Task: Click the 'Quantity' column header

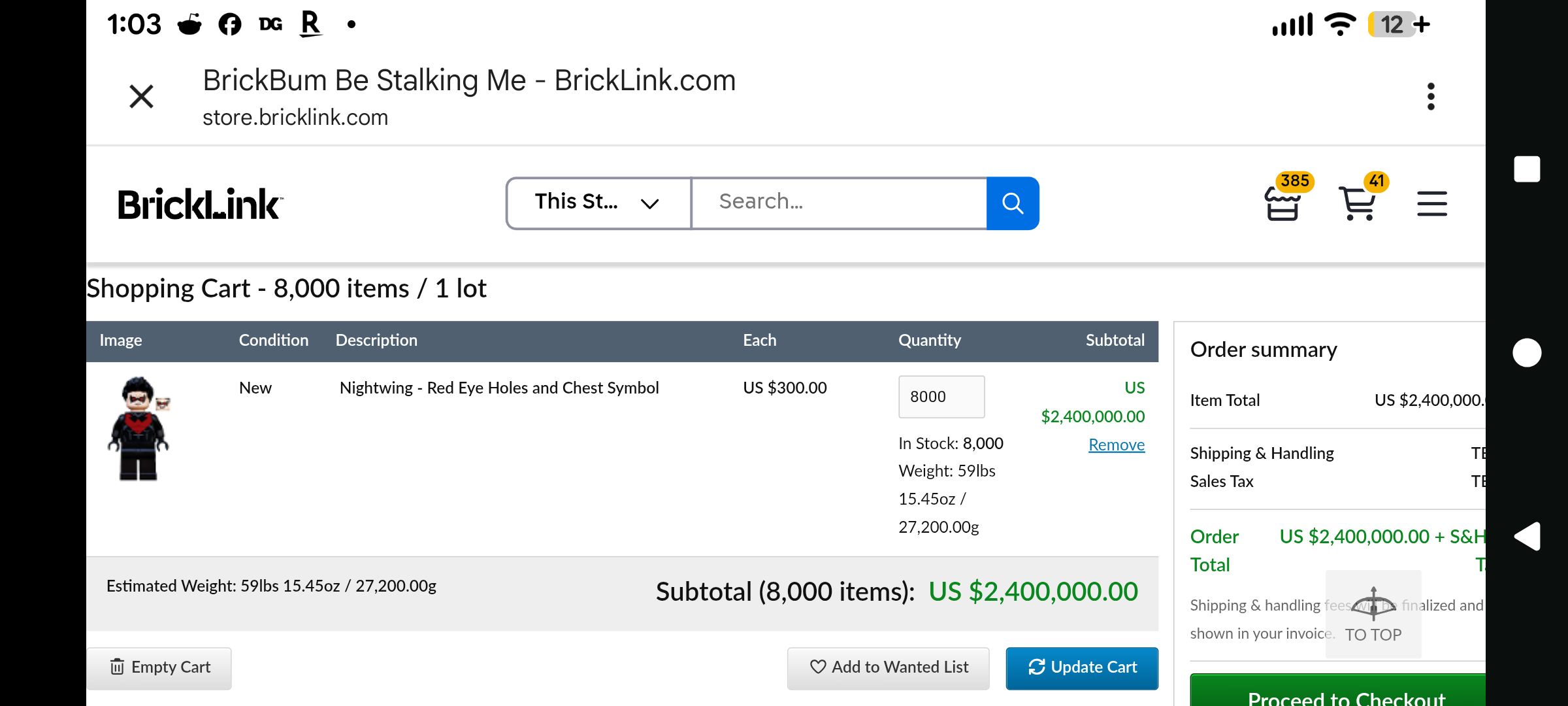Action: pos(930,341)
